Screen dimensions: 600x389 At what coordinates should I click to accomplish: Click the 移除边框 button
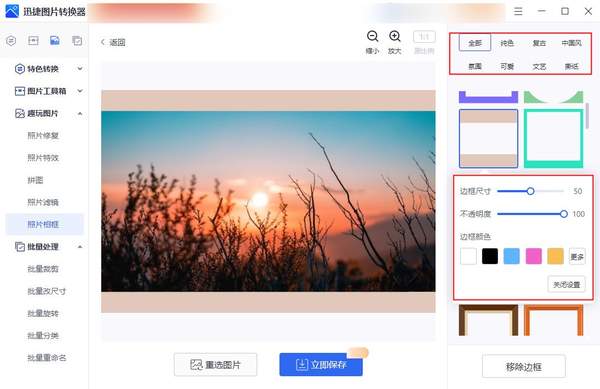point(523,367)
